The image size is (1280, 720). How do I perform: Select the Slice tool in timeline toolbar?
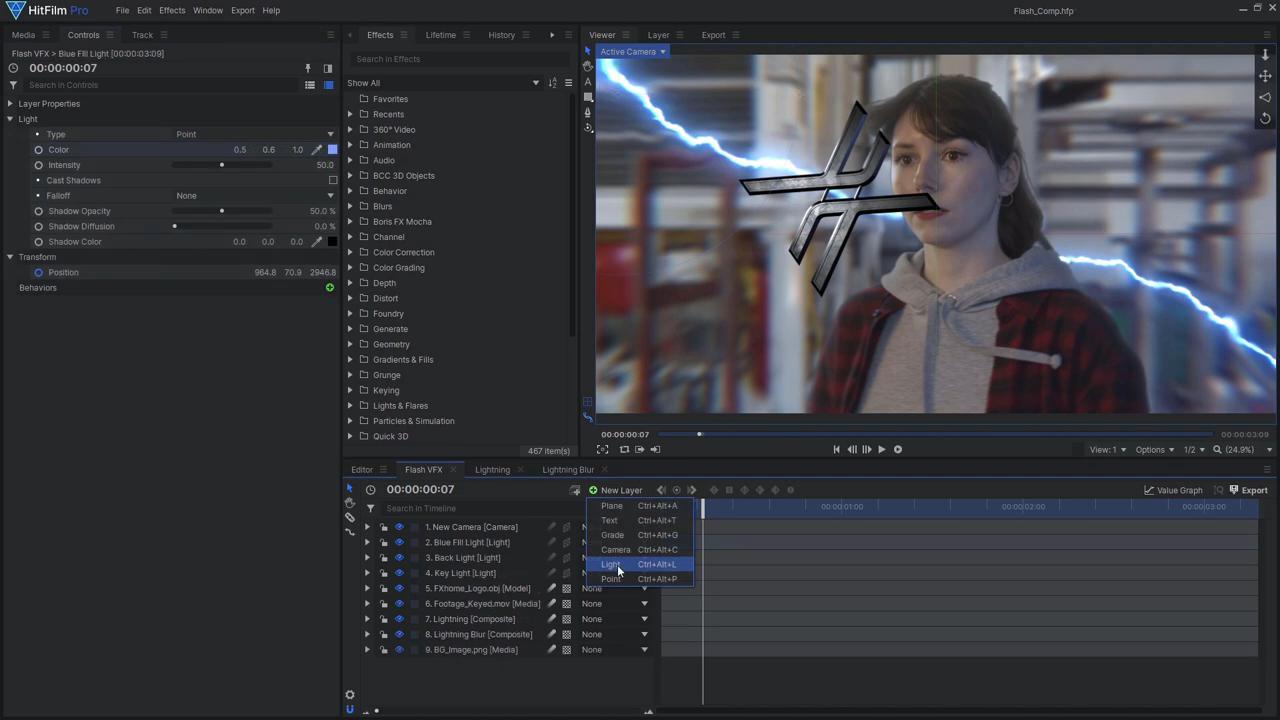point(350,518)
